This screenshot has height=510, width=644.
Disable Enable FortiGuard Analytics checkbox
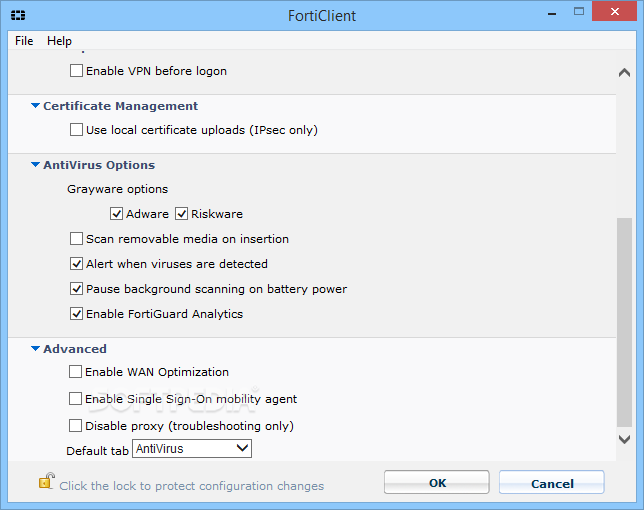tap(76, 314)
